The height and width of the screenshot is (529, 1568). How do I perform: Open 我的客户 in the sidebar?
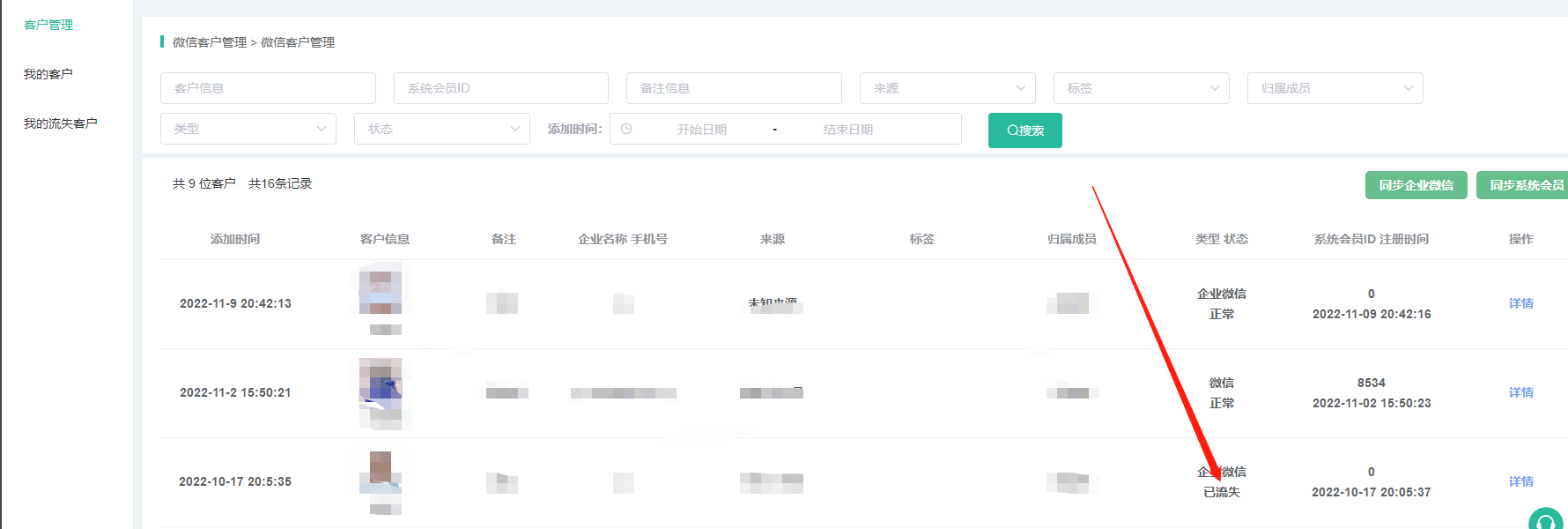point(48,74)
